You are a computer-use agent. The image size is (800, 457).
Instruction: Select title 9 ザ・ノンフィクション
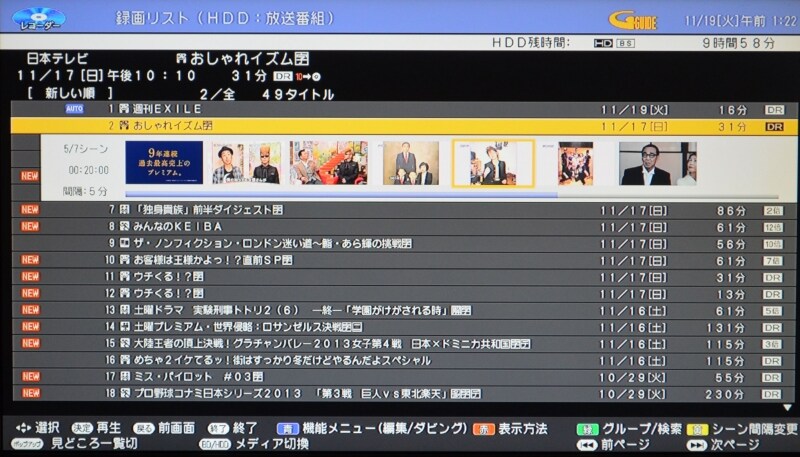[x=404, y=243]
